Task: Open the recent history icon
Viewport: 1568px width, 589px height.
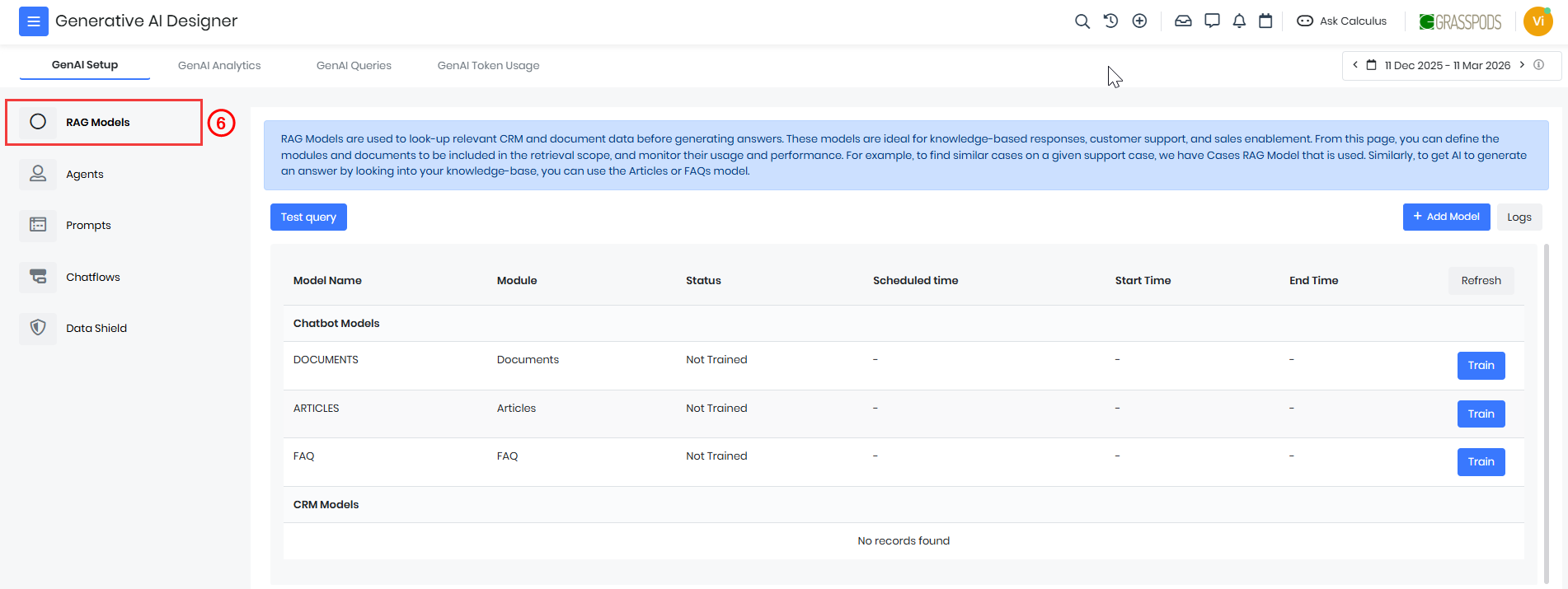Action: (1110, 21)
